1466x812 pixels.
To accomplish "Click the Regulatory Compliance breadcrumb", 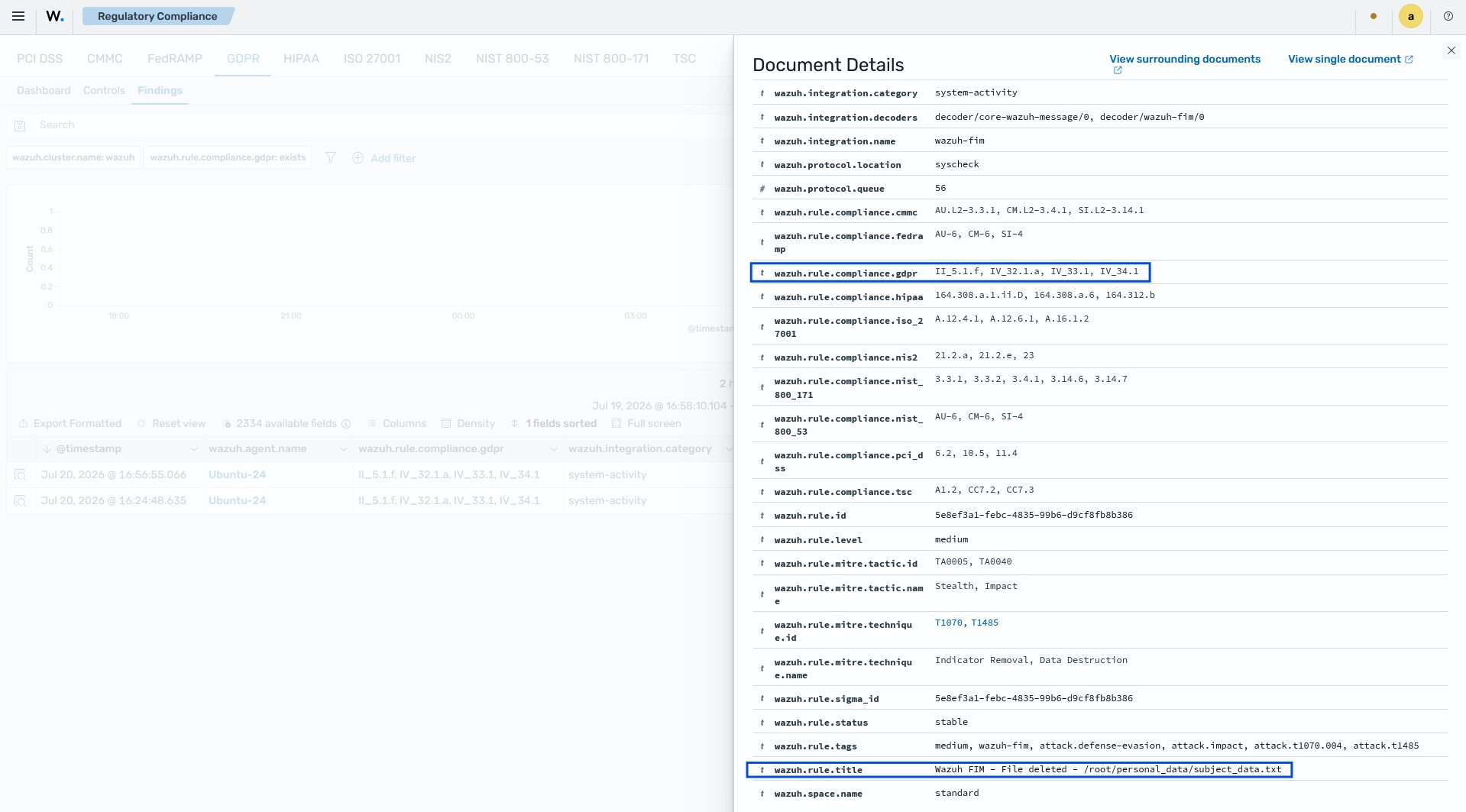I will click(157, 16).
